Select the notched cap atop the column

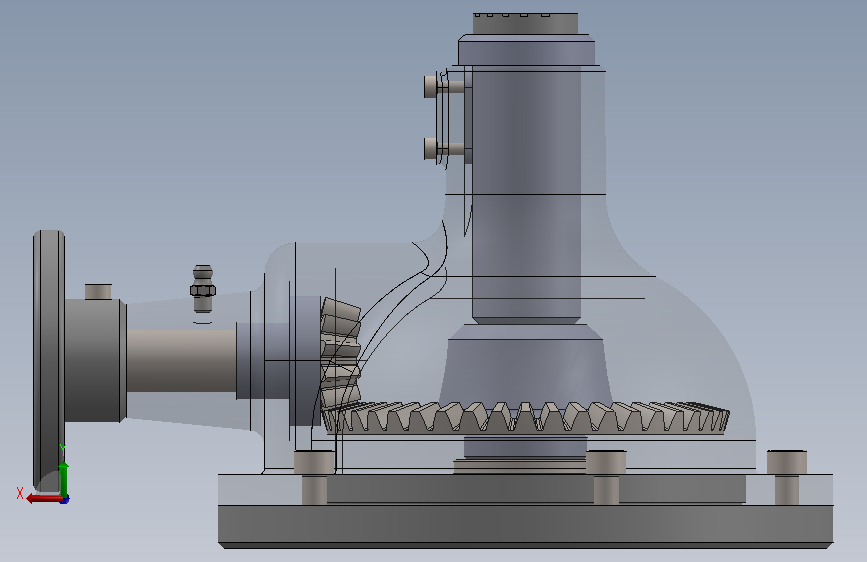coord(525,23)
